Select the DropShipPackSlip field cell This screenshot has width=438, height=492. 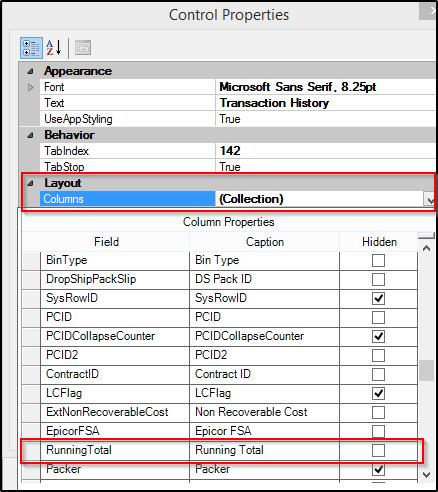click(115, 279)
